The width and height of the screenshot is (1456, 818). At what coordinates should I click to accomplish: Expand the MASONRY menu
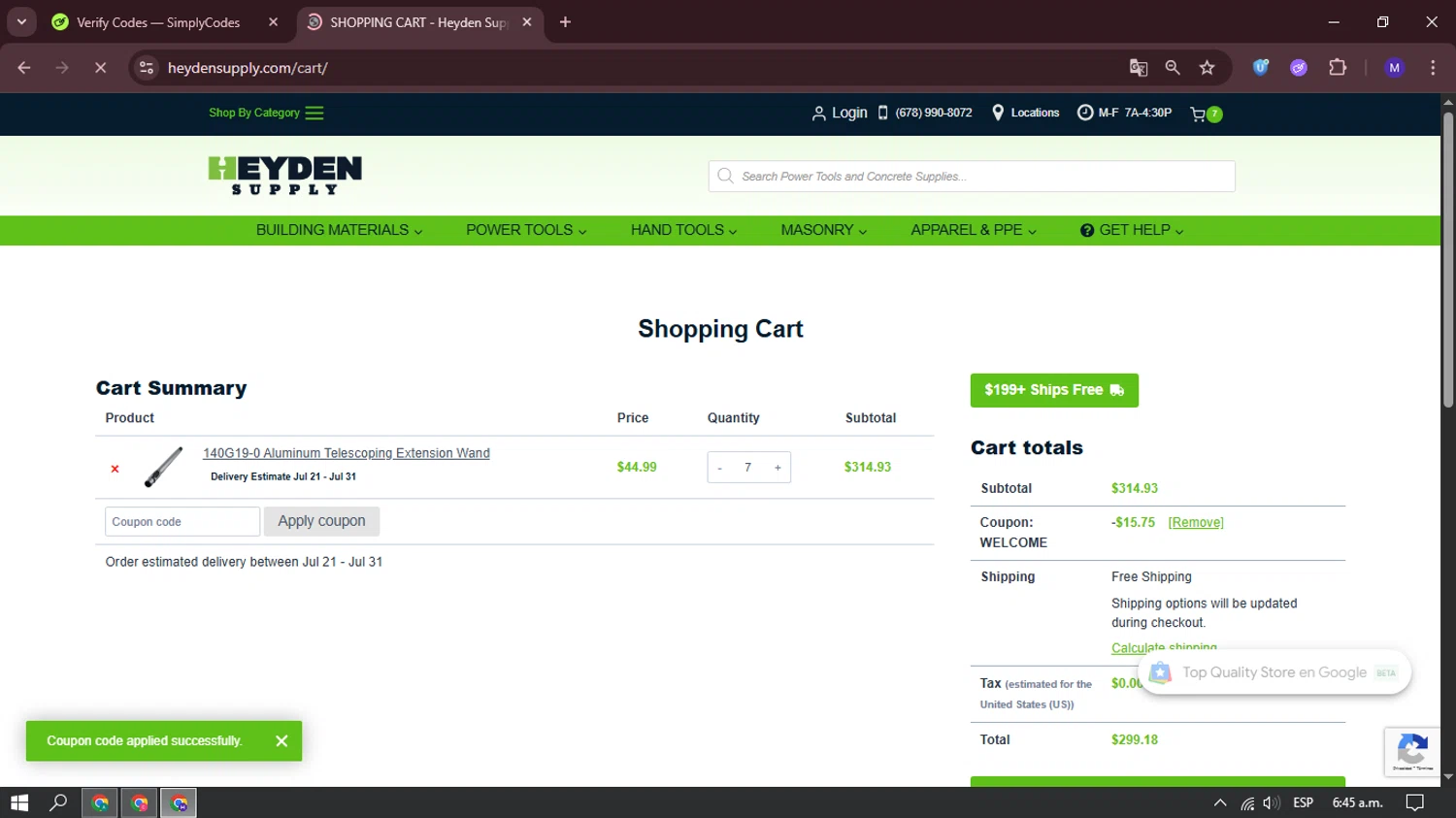[823, 230]
